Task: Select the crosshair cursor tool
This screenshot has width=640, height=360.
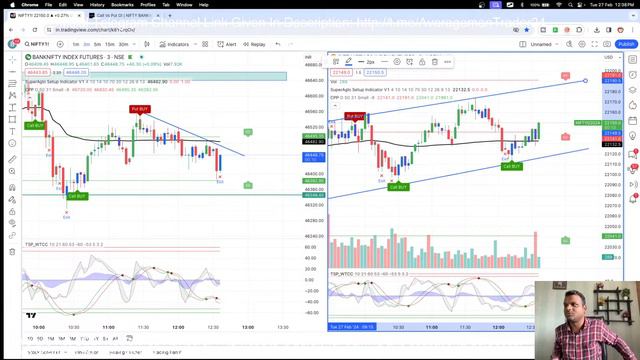Action: coord(12,60)
